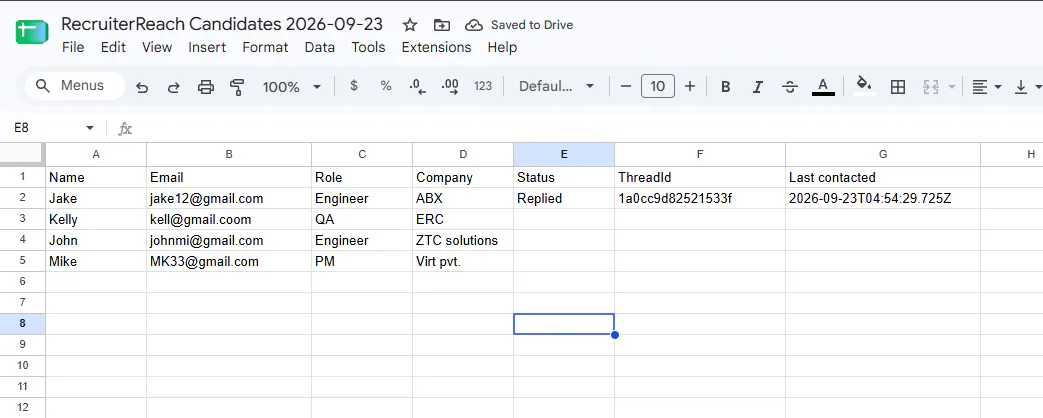The image size is (1043, 418).
Task: Click the Redo arrow
Action: 174,87
